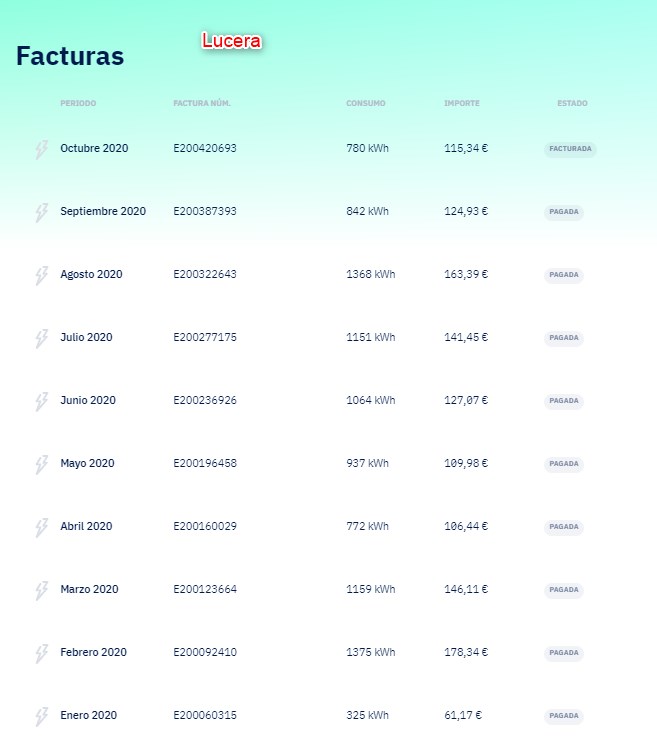Click the lightning icon beside Abril 2020
This screenshot has width=657, height=746.
coord(42,528)
